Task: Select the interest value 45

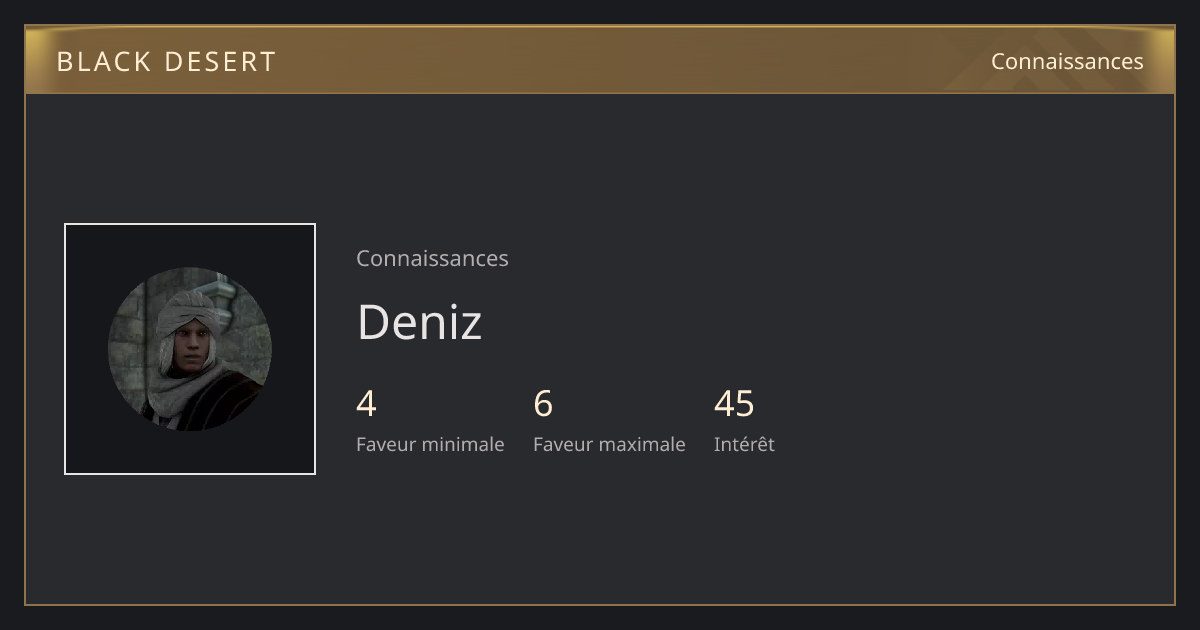Action: click(734, 404)
